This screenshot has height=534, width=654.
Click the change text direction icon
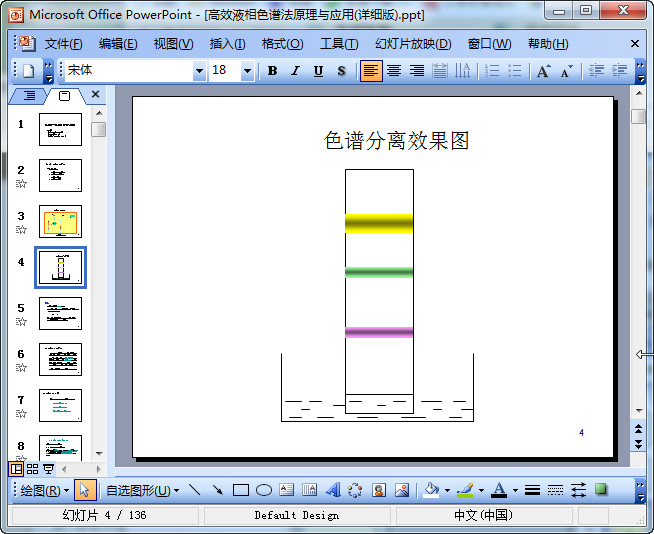point(462,71)
